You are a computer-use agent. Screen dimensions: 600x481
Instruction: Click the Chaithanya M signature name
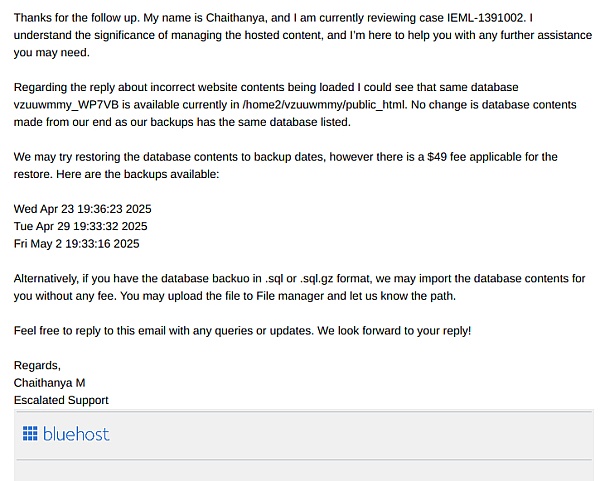point(49,382)
